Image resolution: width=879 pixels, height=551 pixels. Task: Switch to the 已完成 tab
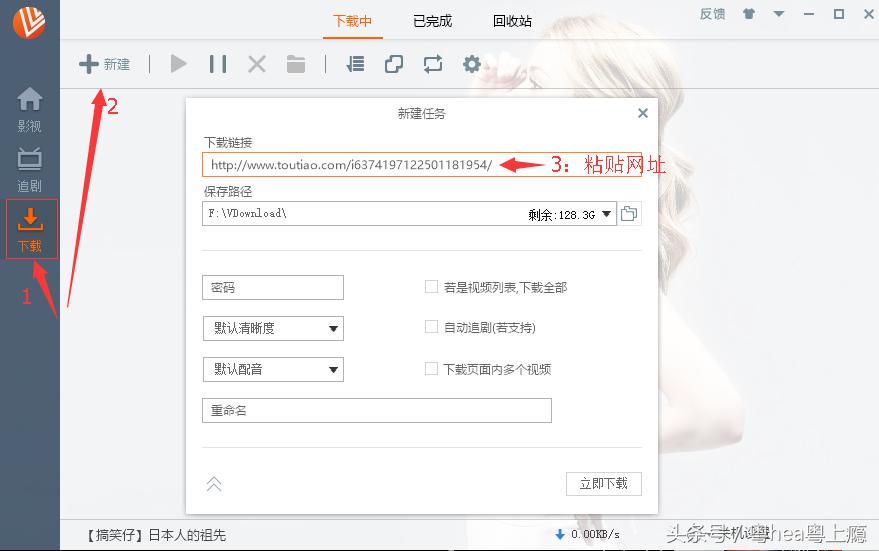(432, 21)
